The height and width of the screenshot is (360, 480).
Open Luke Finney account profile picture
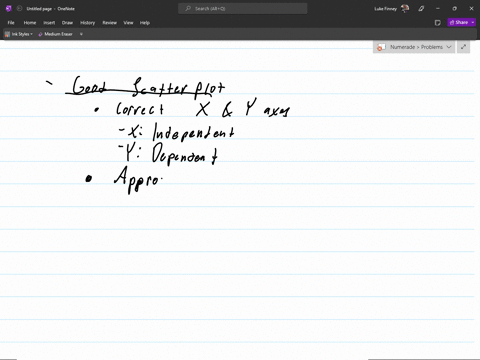coord(405,9)
